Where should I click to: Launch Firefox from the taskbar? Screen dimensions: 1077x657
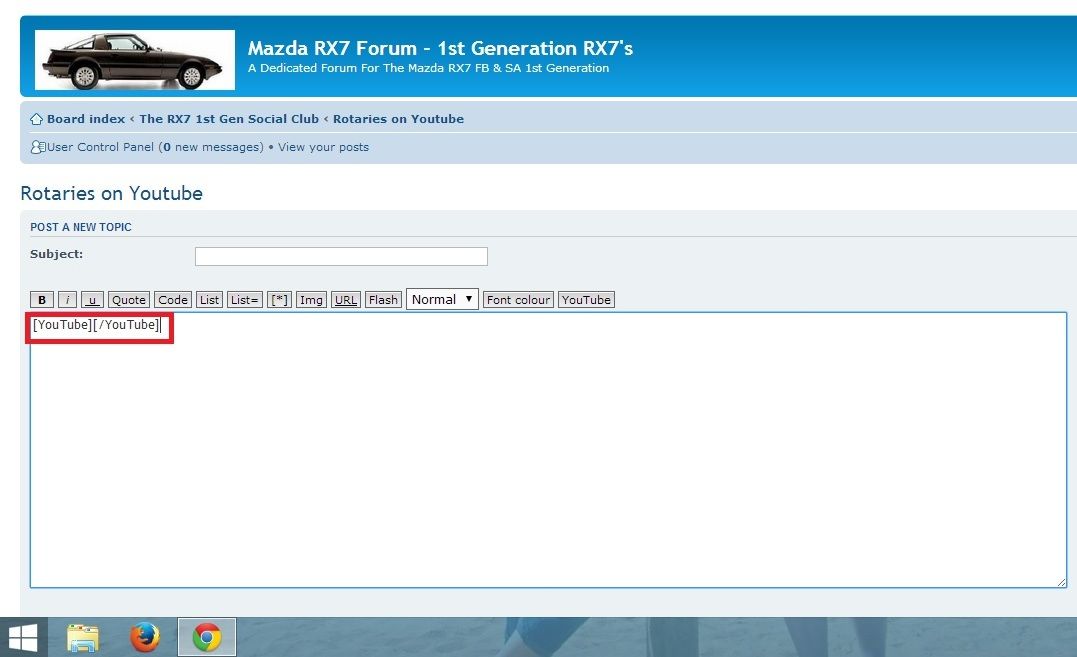(145, 637)
